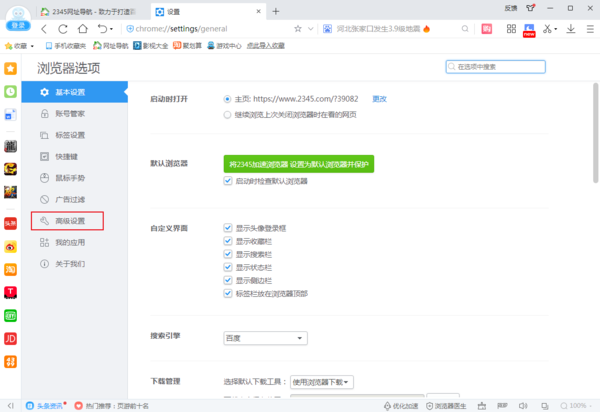
Task: Click the skin shirt icon in title bar
Action: [x=530, y=8]
